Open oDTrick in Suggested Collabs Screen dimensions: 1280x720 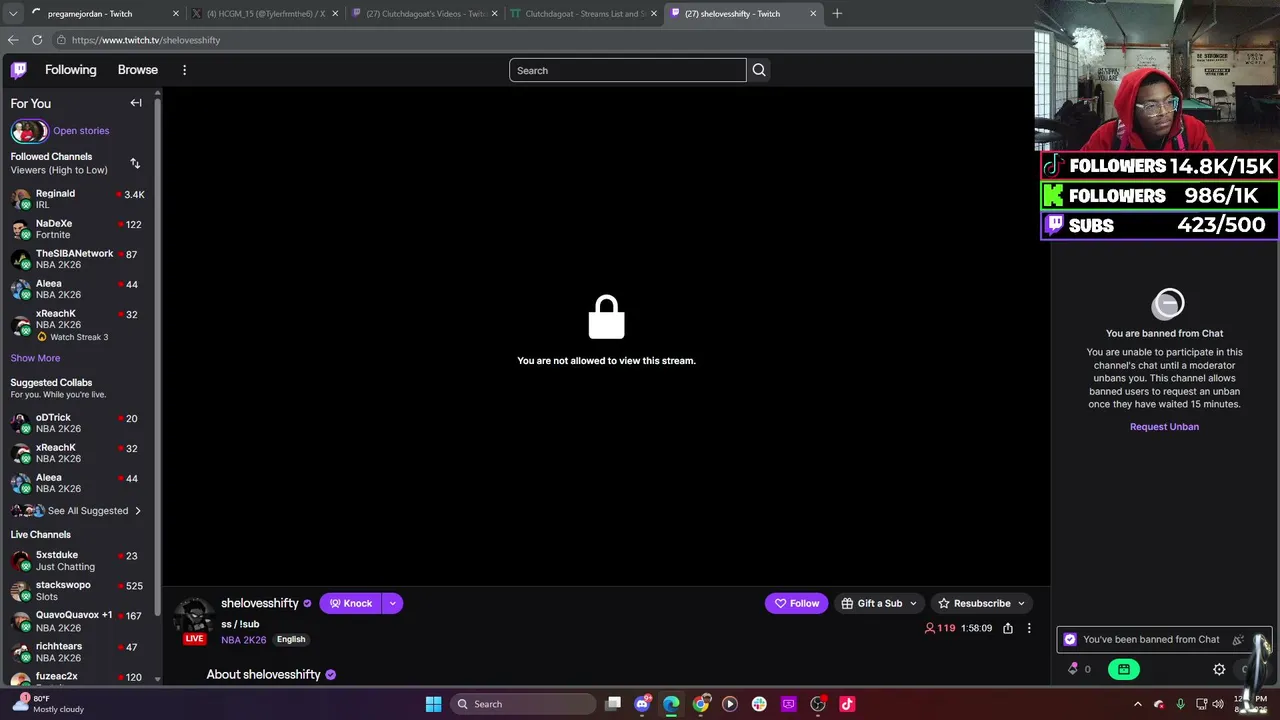point(78,423)
